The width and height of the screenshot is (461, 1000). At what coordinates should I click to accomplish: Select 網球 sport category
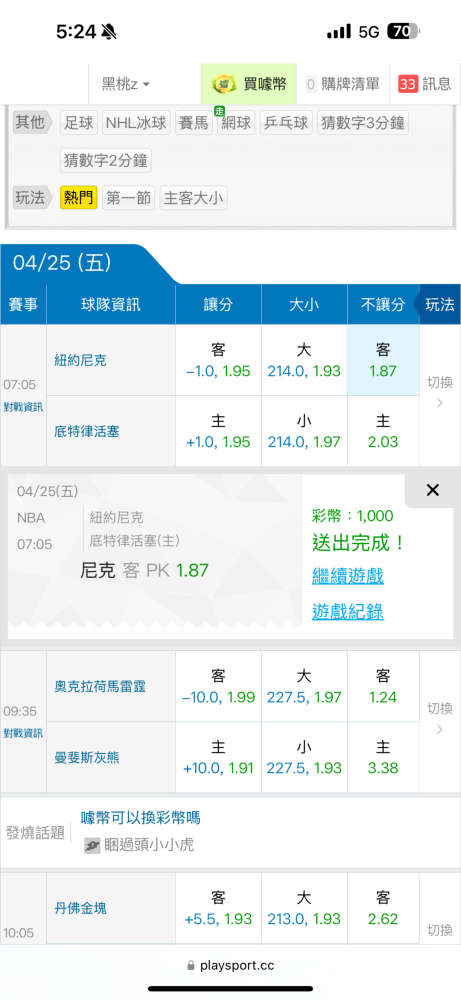[x=236, y=122]
